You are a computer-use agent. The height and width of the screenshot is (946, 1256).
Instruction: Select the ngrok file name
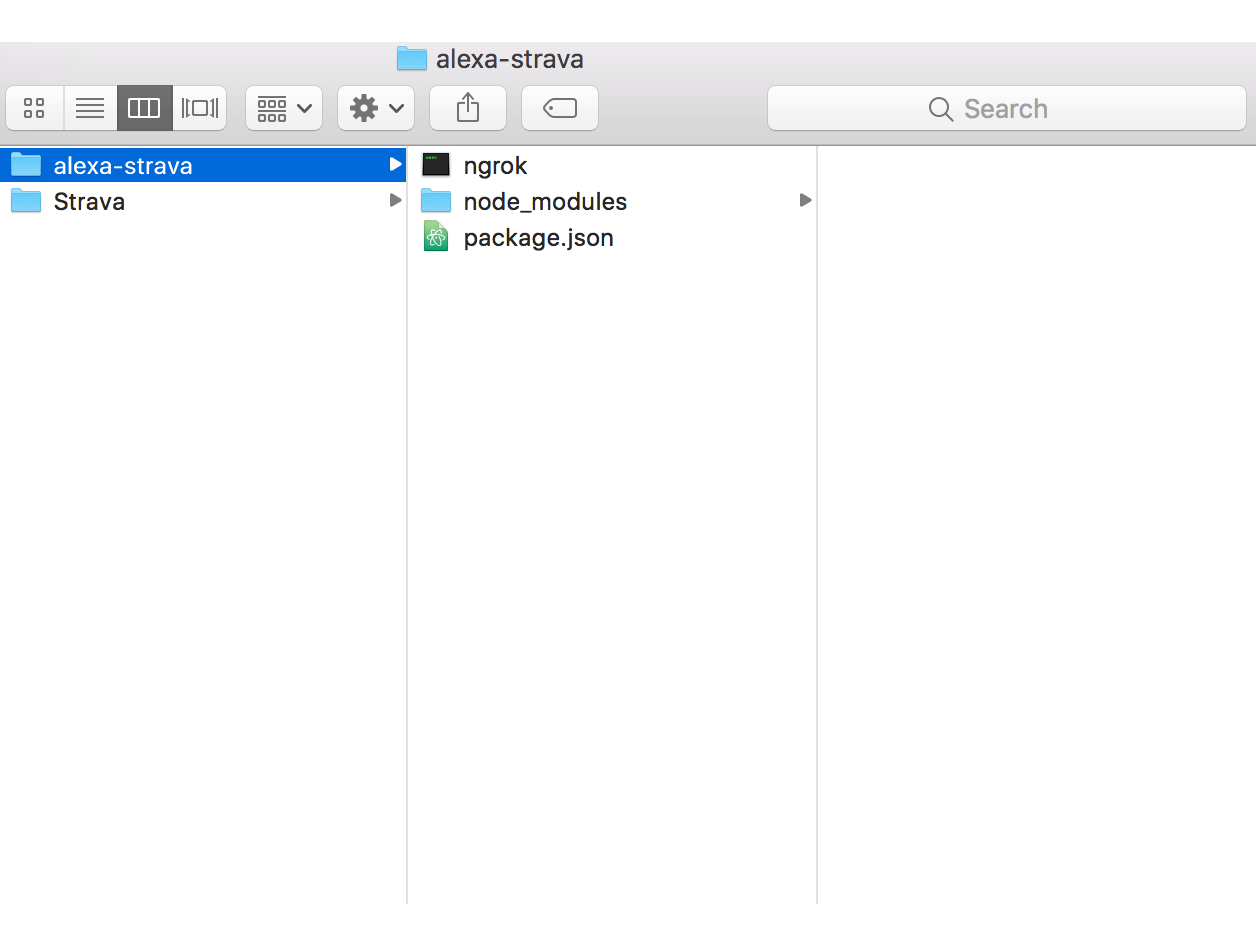[x=495, y=166]
